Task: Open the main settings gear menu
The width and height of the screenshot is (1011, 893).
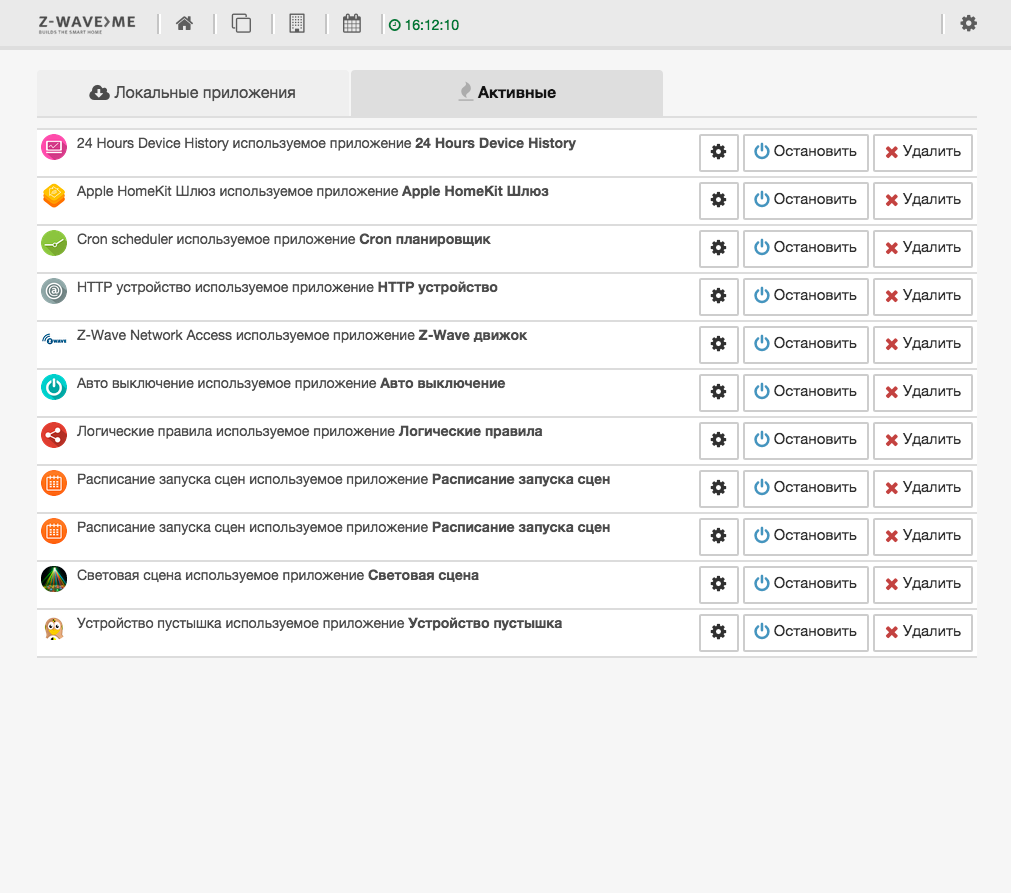Action: (968, 24)
